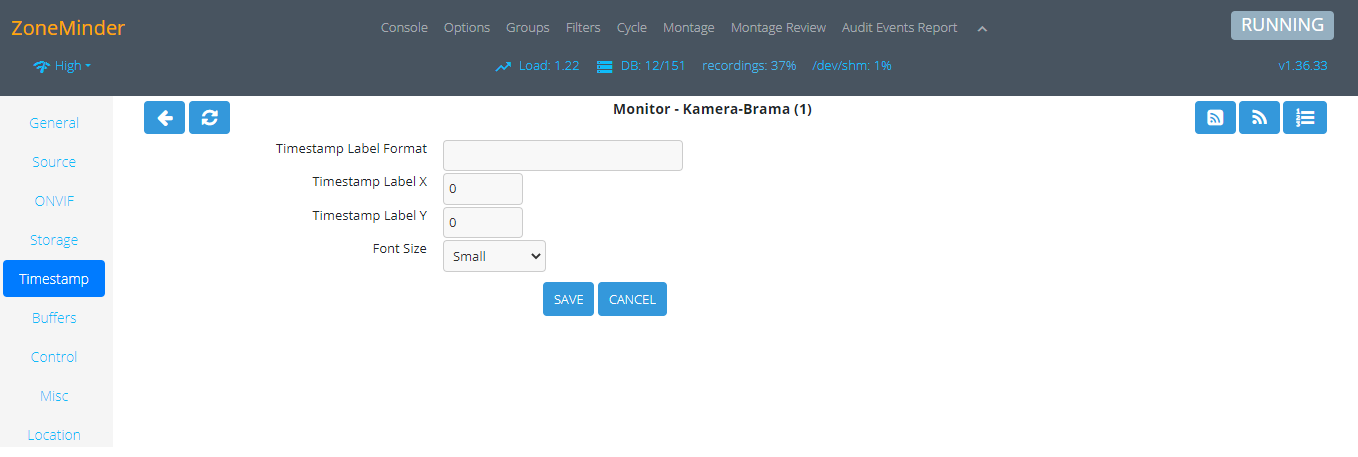Click the RUNNING status button

[1282, 26]
